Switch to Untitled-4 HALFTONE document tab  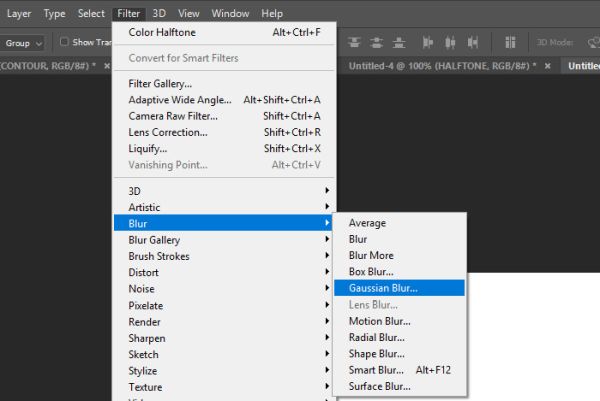(x=442, y=66)
